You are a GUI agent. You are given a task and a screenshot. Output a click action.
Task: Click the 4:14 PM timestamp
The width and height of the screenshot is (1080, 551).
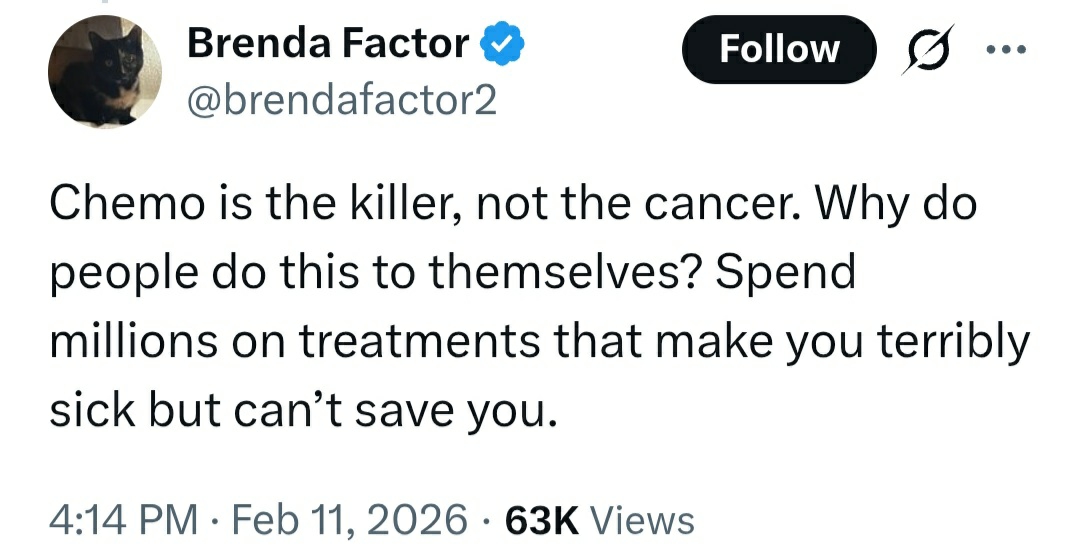(123, 519)
